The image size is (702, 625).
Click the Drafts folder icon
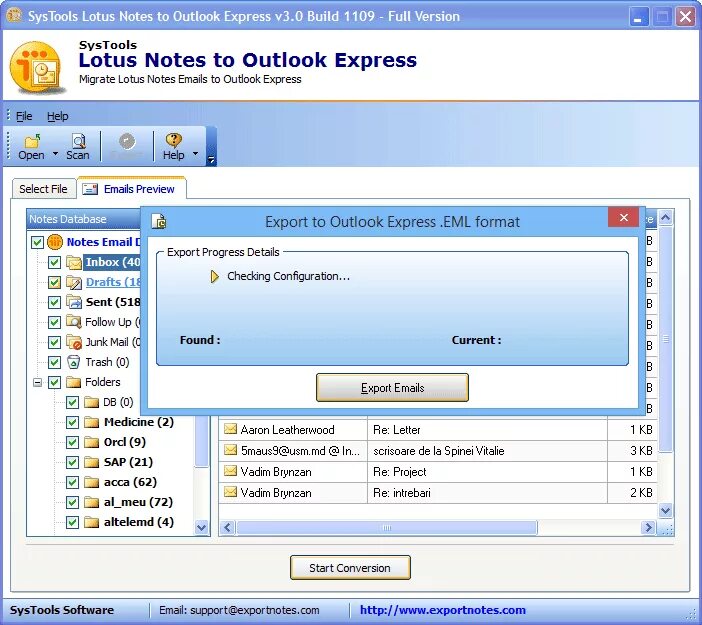coord(73,283)
